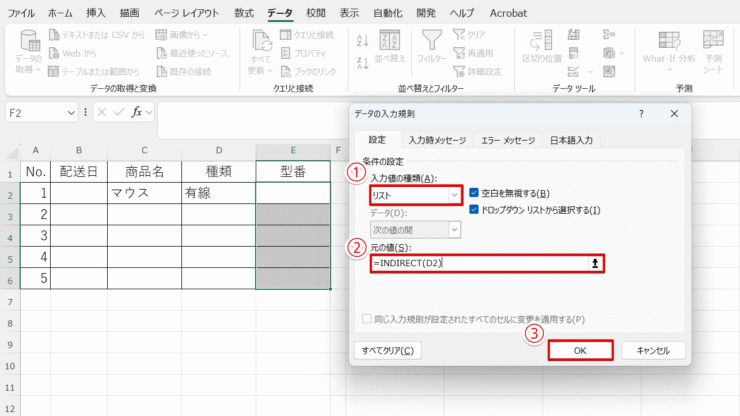Click the What-If Analysis (What-If 分析) icon
Image resolution: width=740 pixels, height=416 pixels.
(669, 40)
